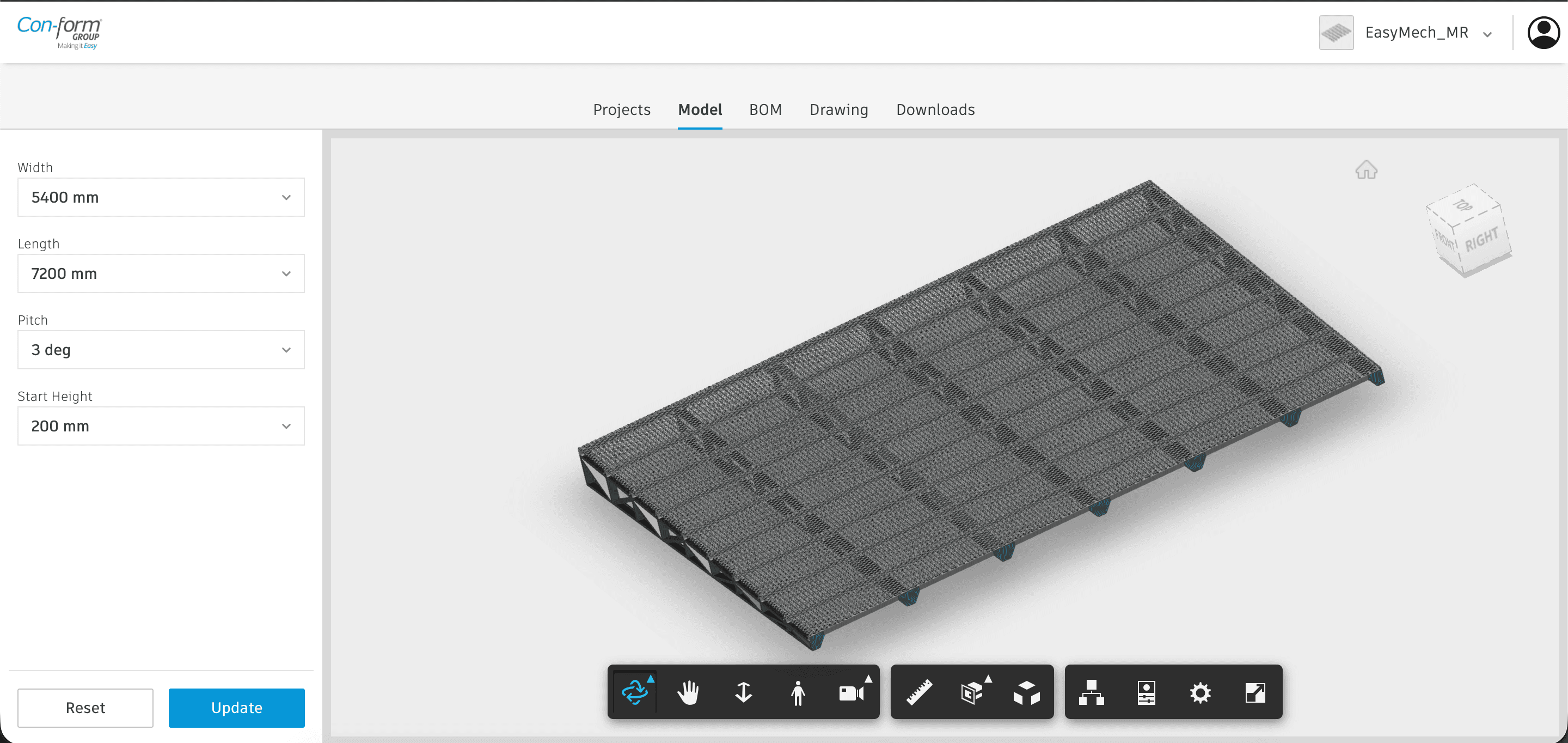Click the Pitch field label
The height and width of the screenshot is (743, 1568).
click(33, 320)
